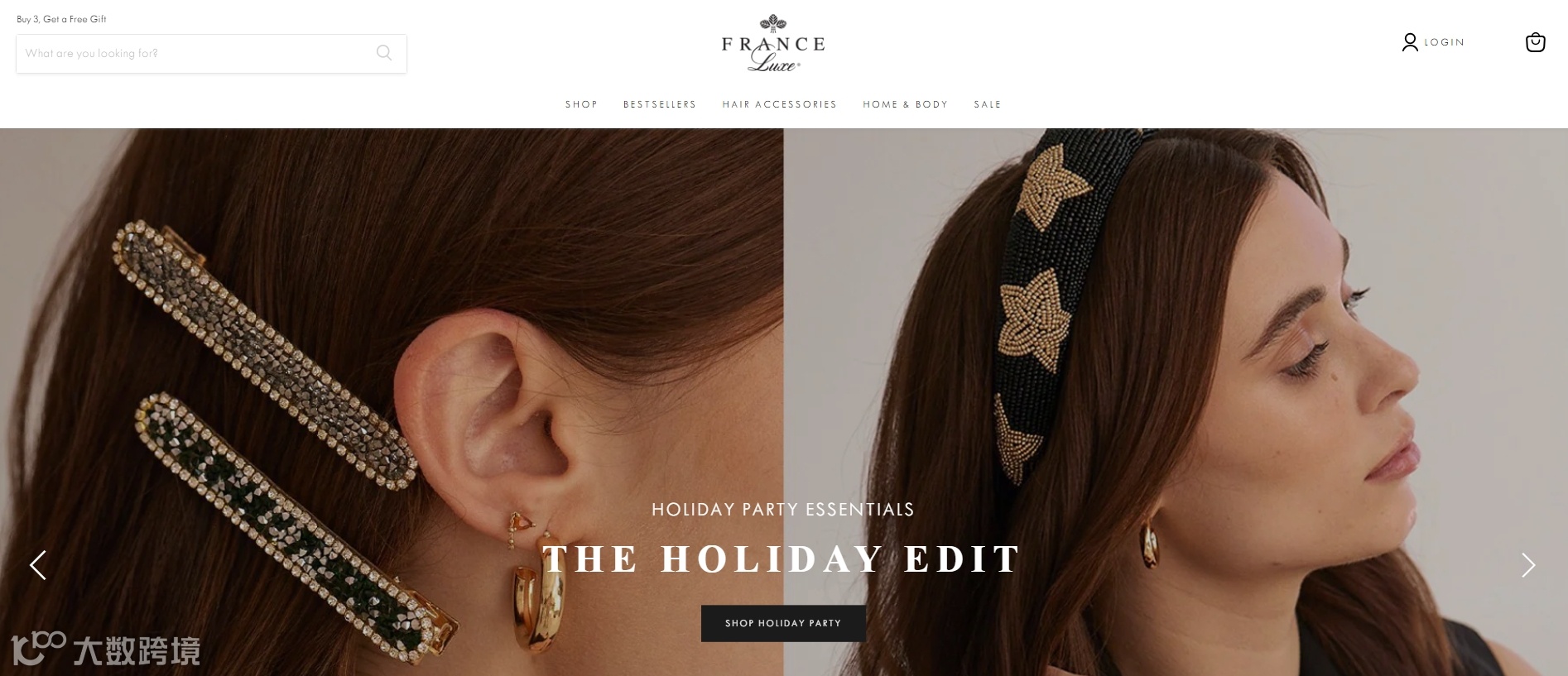Image resolution: width=1568 pixels, height=676 pixels.
Task: Click the watermark logo at bottom left
Action: (106, 650)
